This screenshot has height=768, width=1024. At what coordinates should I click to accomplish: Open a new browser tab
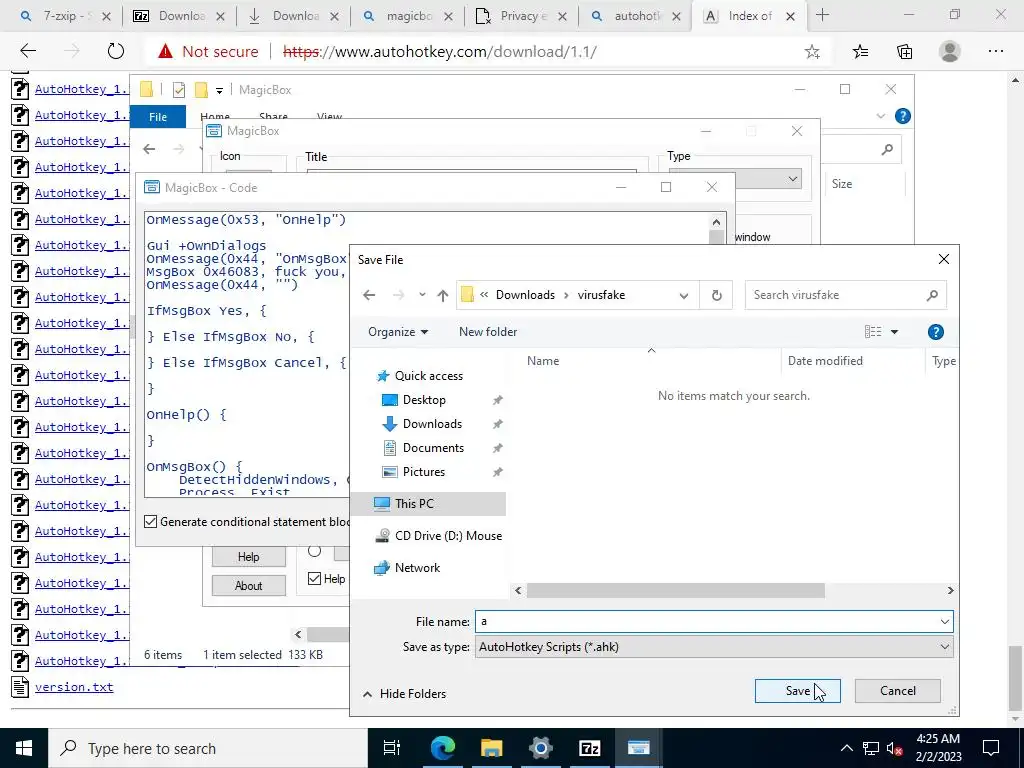pos(822,15)
